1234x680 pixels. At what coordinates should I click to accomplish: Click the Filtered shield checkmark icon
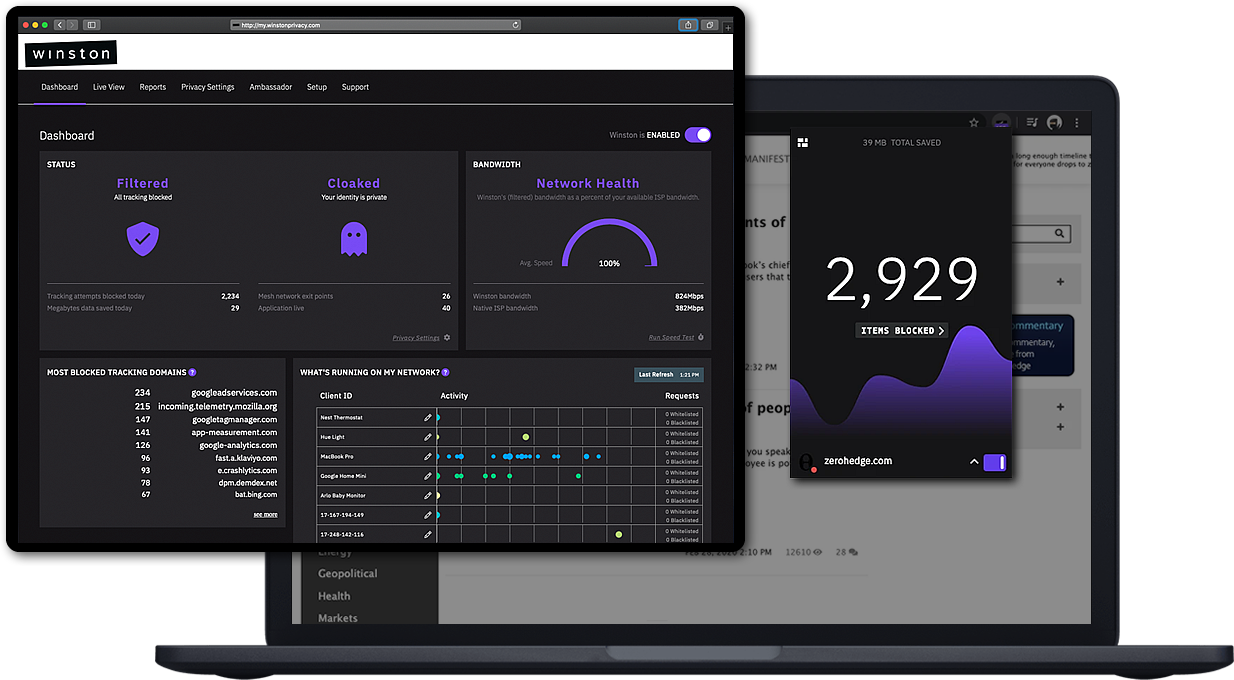pos(142,239)
